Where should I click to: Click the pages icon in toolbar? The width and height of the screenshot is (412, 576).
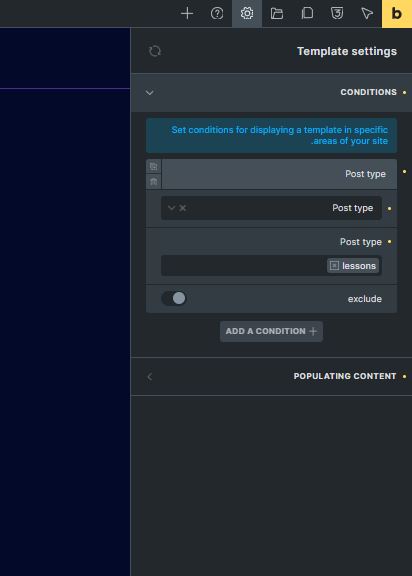pos(307,14)
